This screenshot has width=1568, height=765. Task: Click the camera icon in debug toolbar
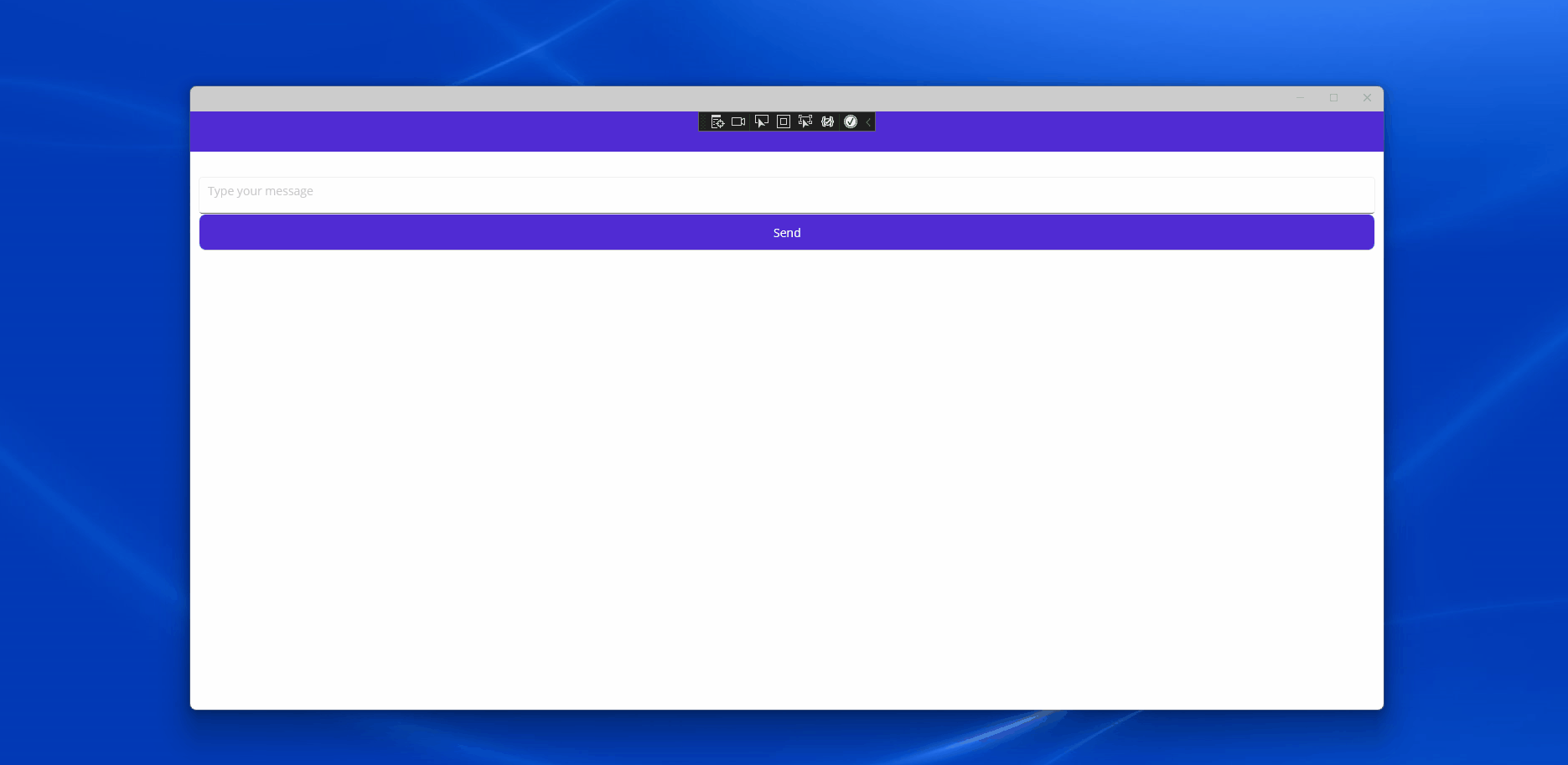point(738,122)
